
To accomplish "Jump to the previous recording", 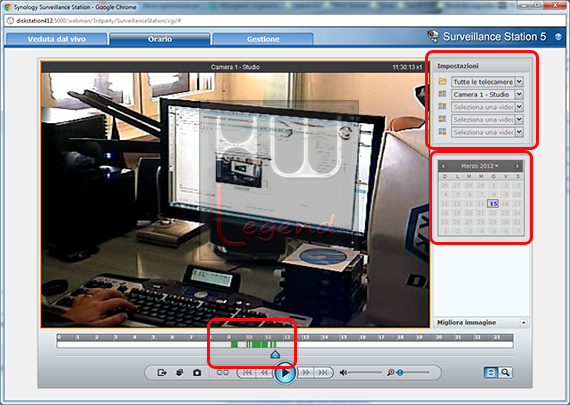I will [x=247, y=373].
